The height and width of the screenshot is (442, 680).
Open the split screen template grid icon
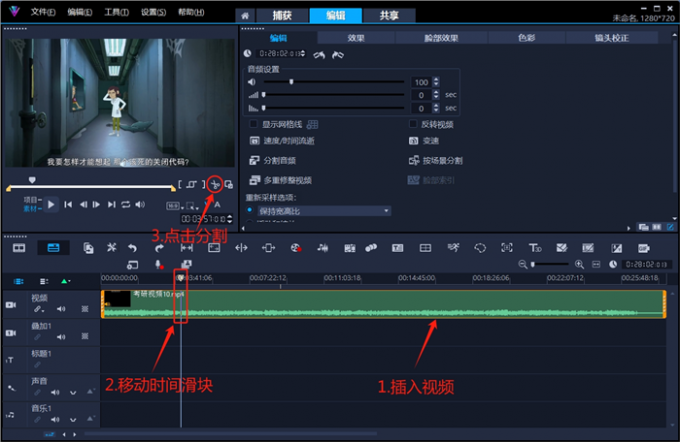pyautogui.click(x=425, y=248)
